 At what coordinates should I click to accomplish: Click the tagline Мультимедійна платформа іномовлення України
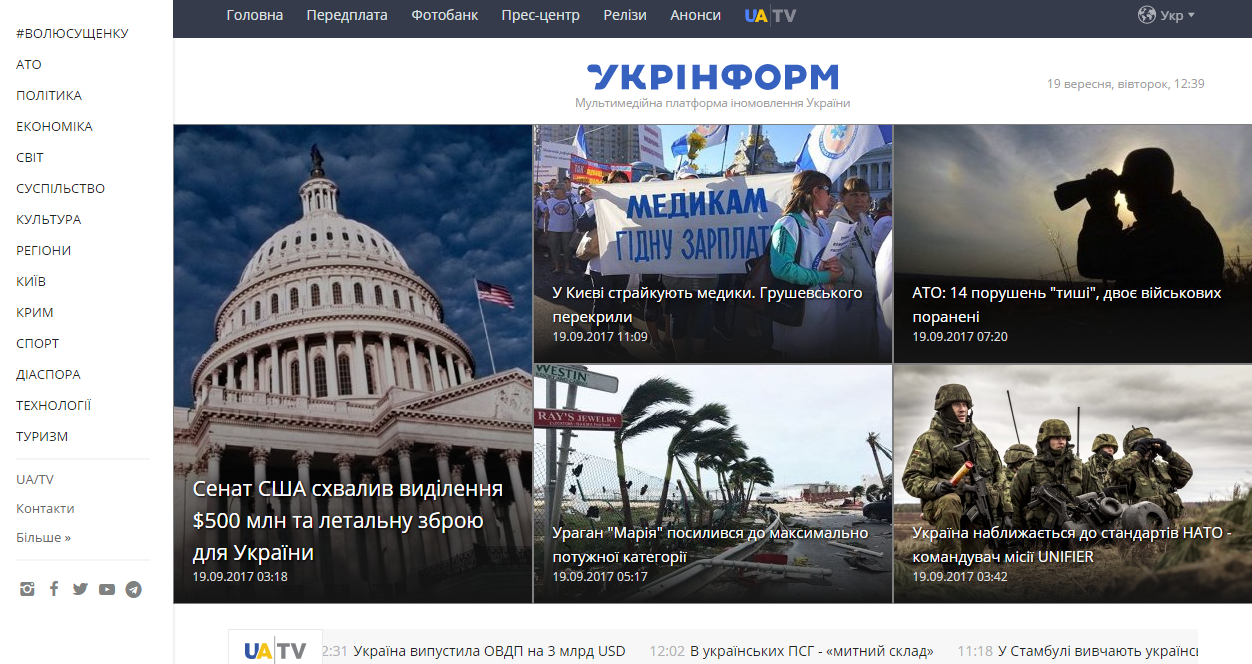point(712,103)
